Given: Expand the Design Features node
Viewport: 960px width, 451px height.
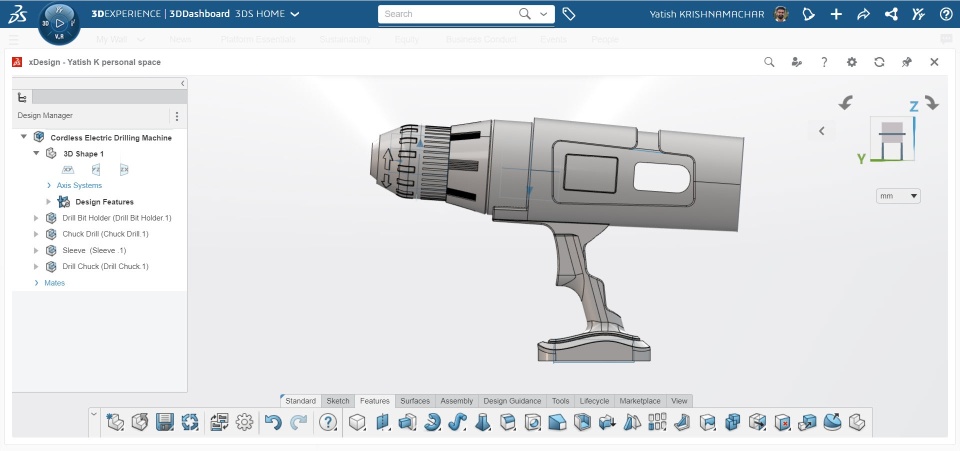Looking at the screenshot, I should point(49,201).
